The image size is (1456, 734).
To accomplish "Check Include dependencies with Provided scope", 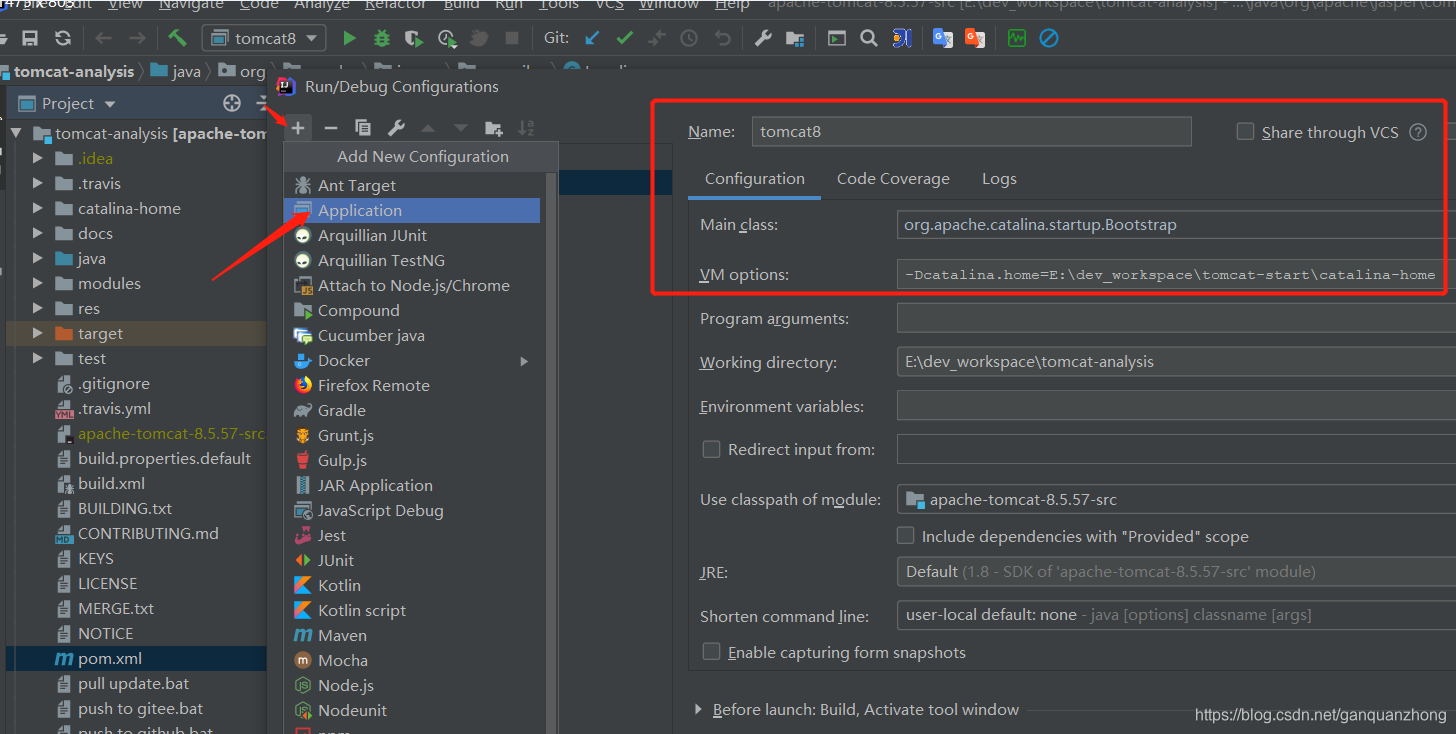I will click(905, 535).
